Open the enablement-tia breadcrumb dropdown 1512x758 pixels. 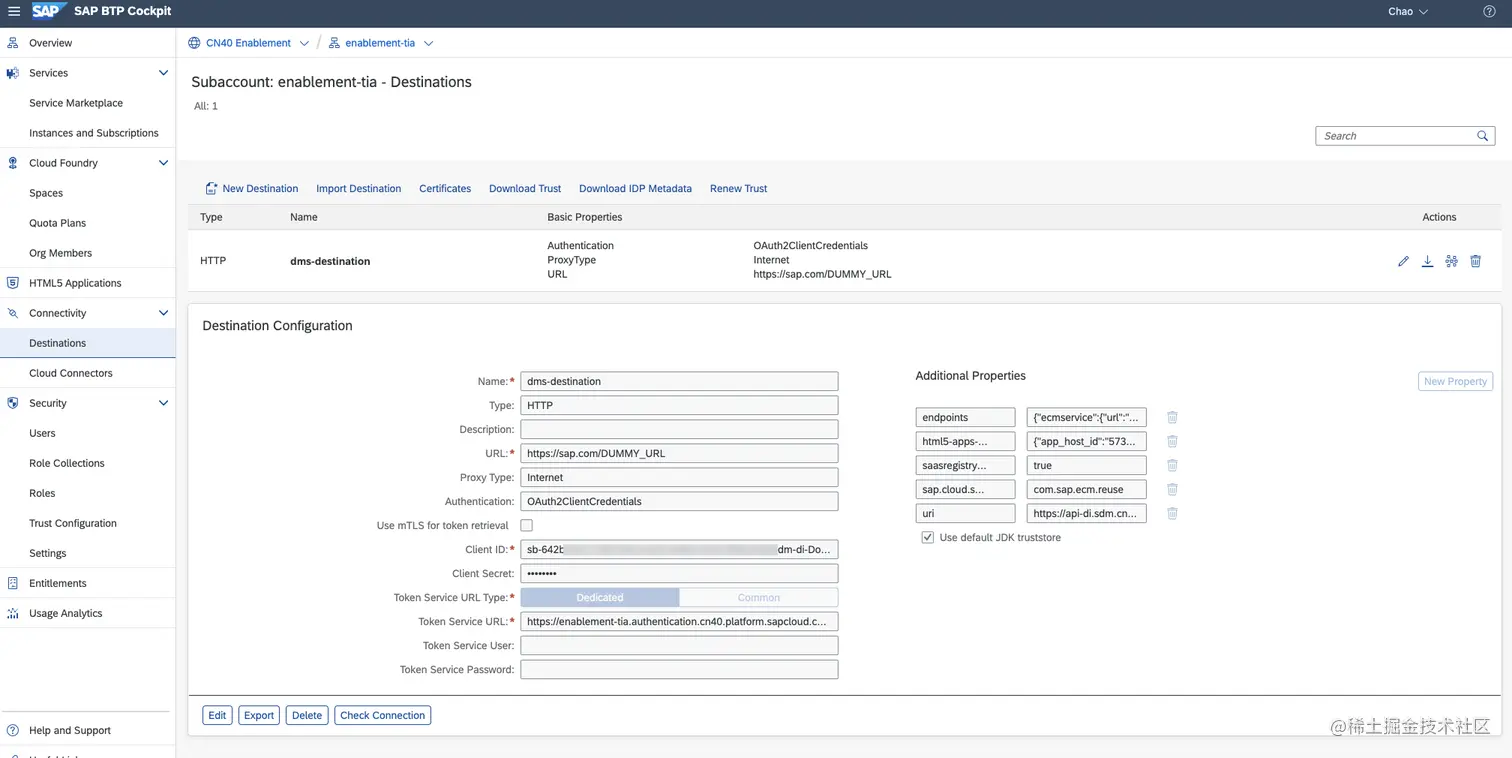click(x=428, y=43)
